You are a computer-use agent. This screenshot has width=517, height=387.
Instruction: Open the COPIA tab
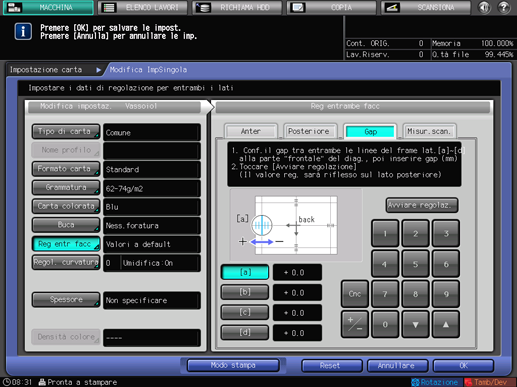(331, 8)
